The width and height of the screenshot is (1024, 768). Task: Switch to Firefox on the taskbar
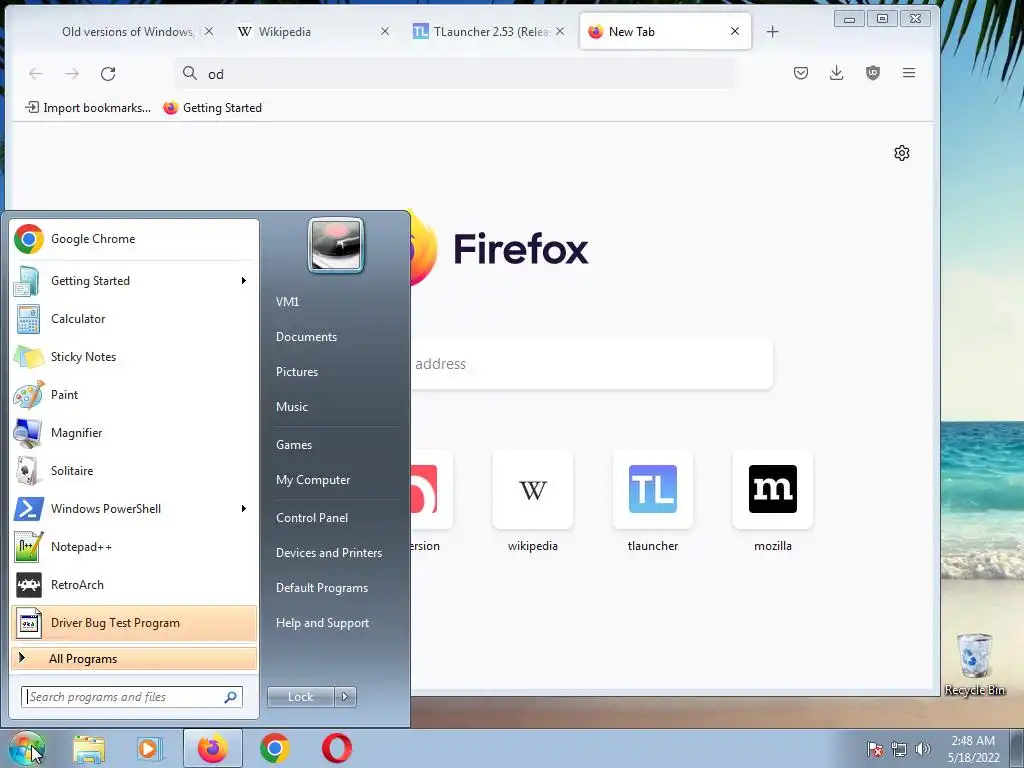(x=212, y=748)
